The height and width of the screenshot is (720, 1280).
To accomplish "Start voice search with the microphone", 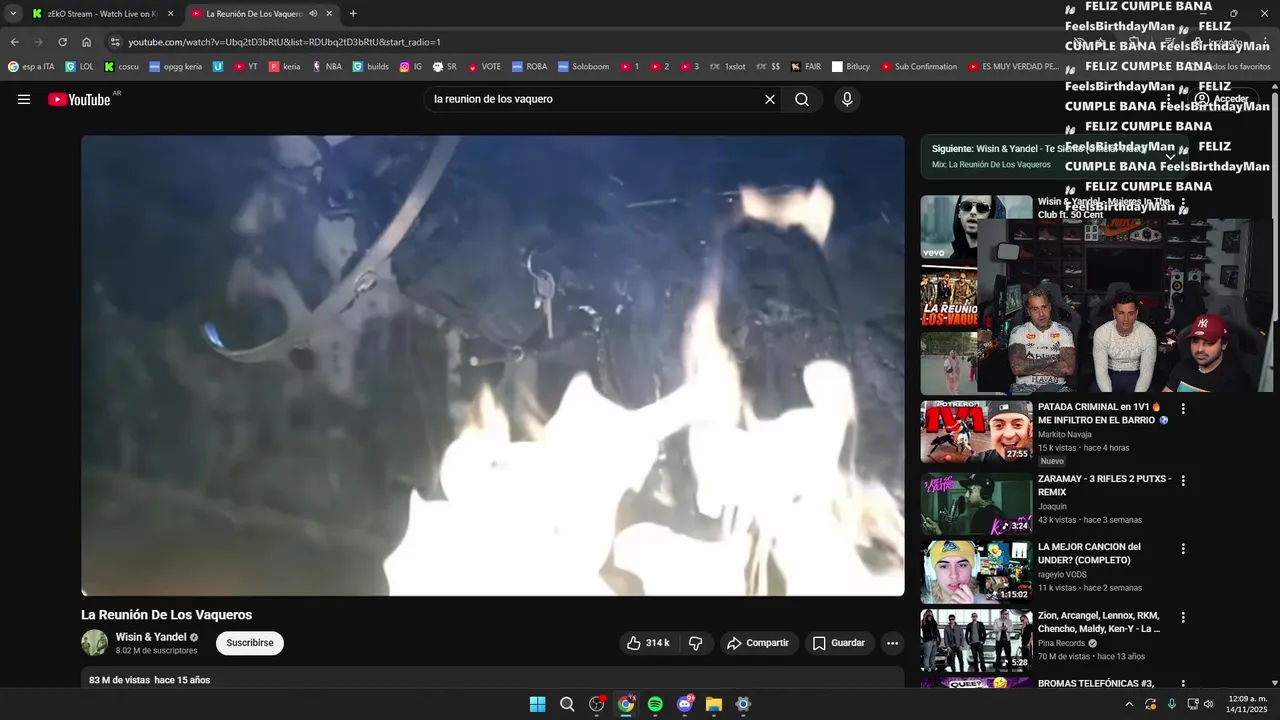I will (847, 99).
